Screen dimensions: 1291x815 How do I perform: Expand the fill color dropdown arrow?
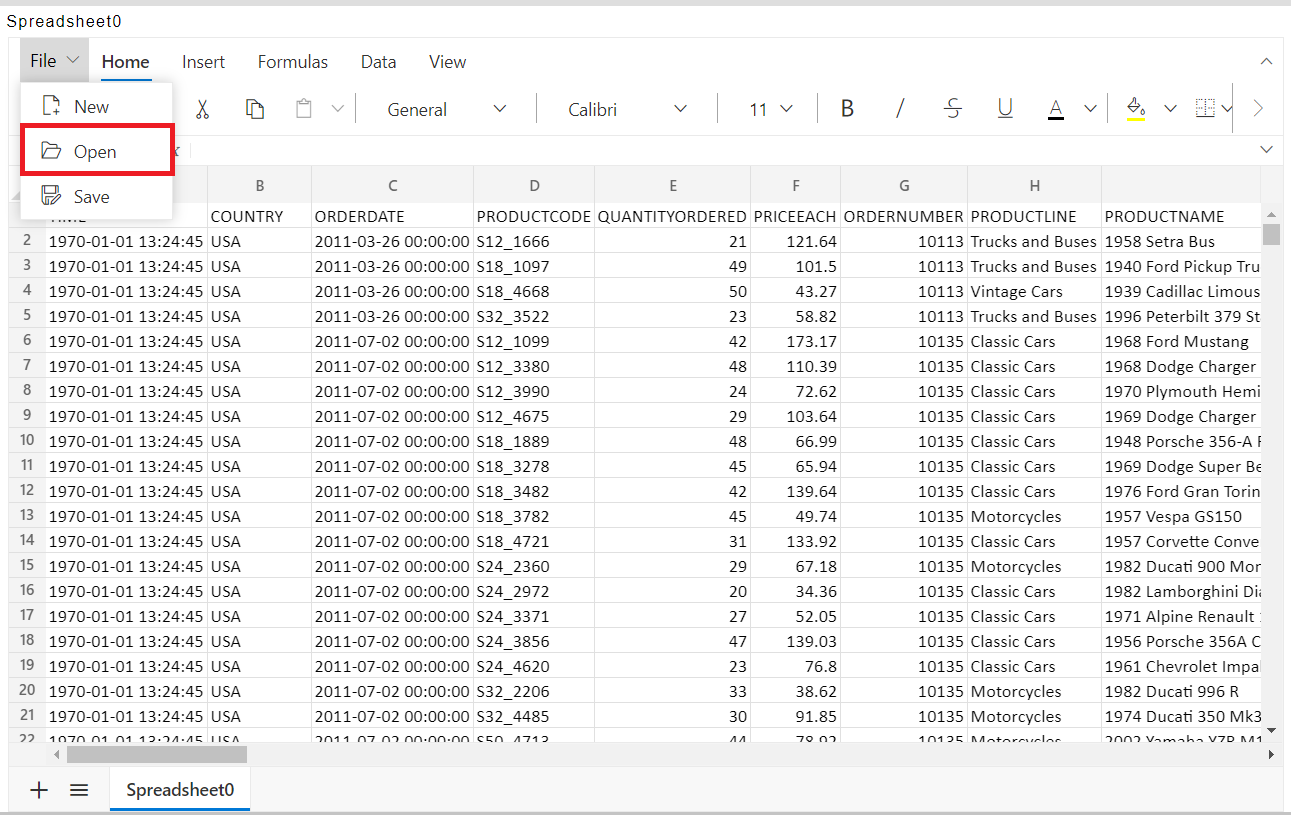(1170, 109)
